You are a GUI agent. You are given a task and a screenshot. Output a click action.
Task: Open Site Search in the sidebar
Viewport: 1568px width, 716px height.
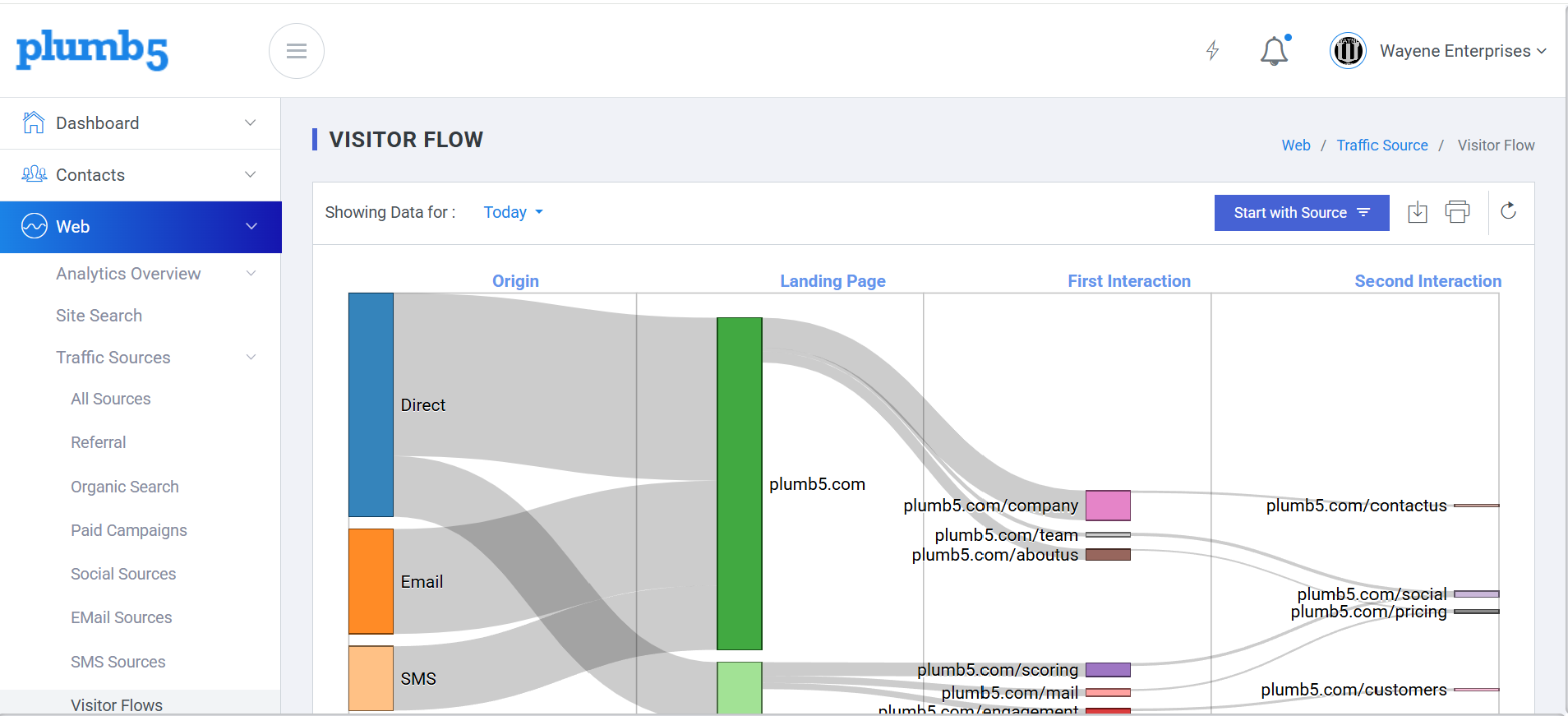[x=99, y=316]
